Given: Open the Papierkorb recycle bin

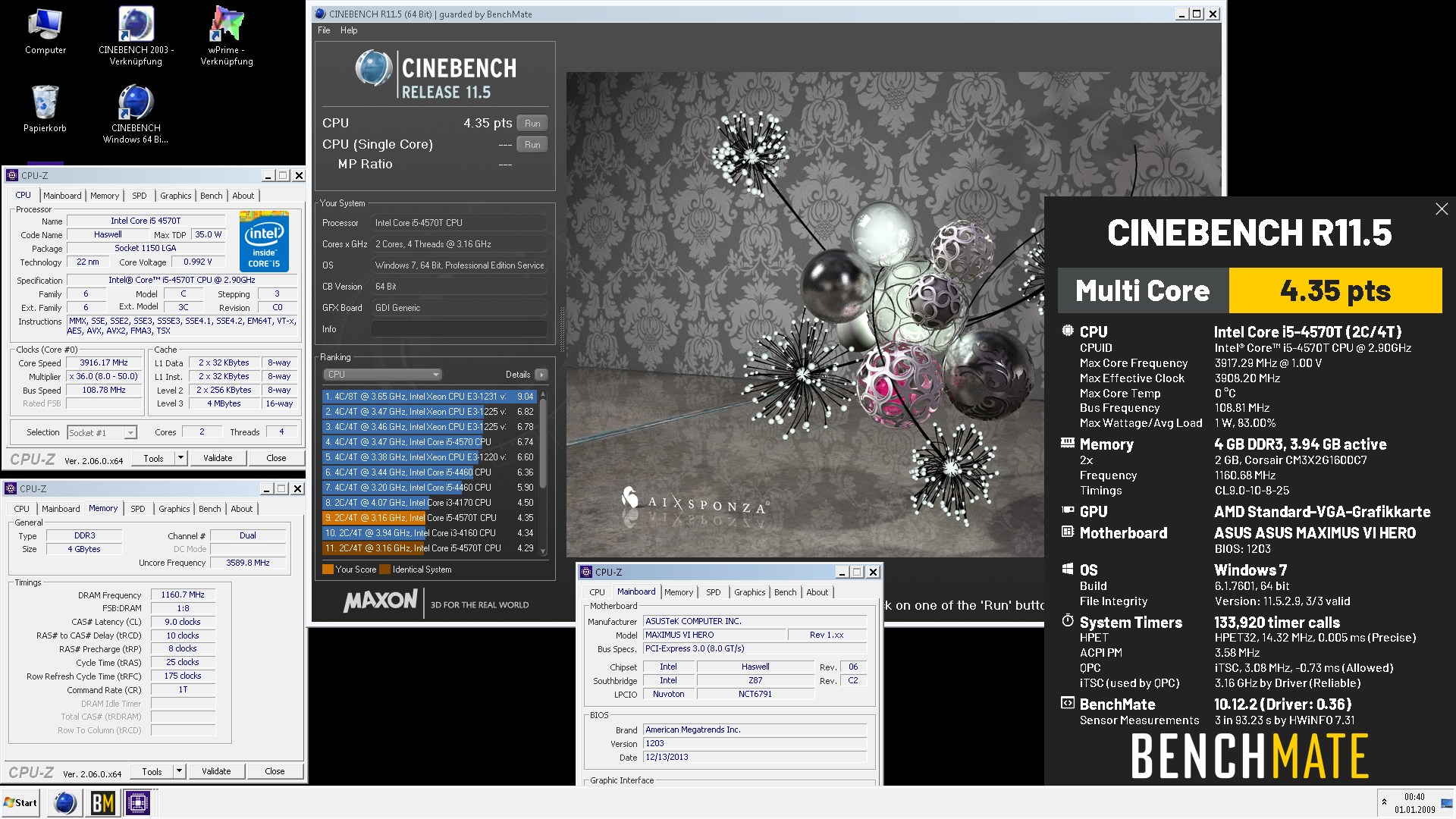Looking at the screenshot, I should click(45, 109).
